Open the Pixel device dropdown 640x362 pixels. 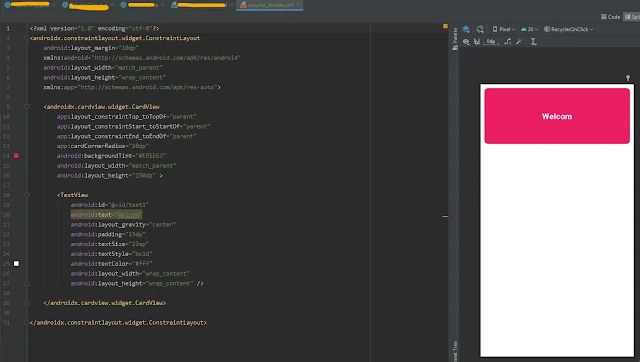coord(504,29)
